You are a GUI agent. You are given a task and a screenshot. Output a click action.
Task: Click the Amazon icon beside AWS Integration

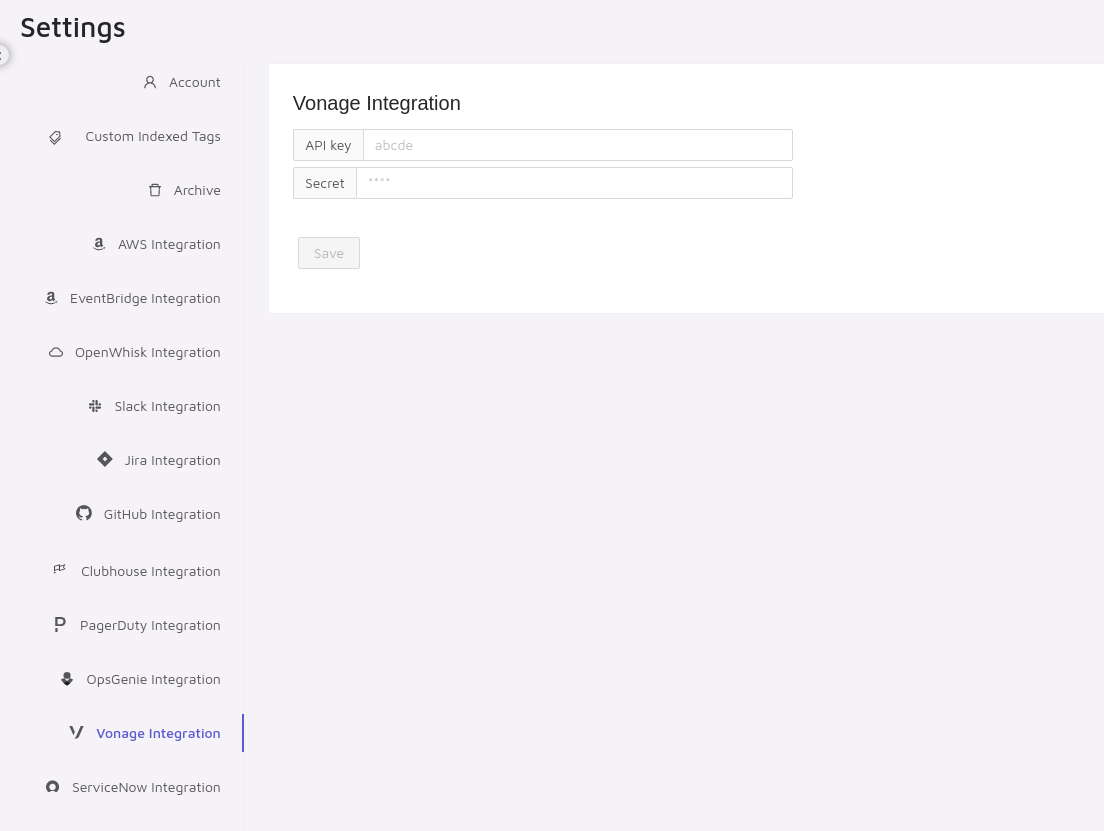pos(99,244)
